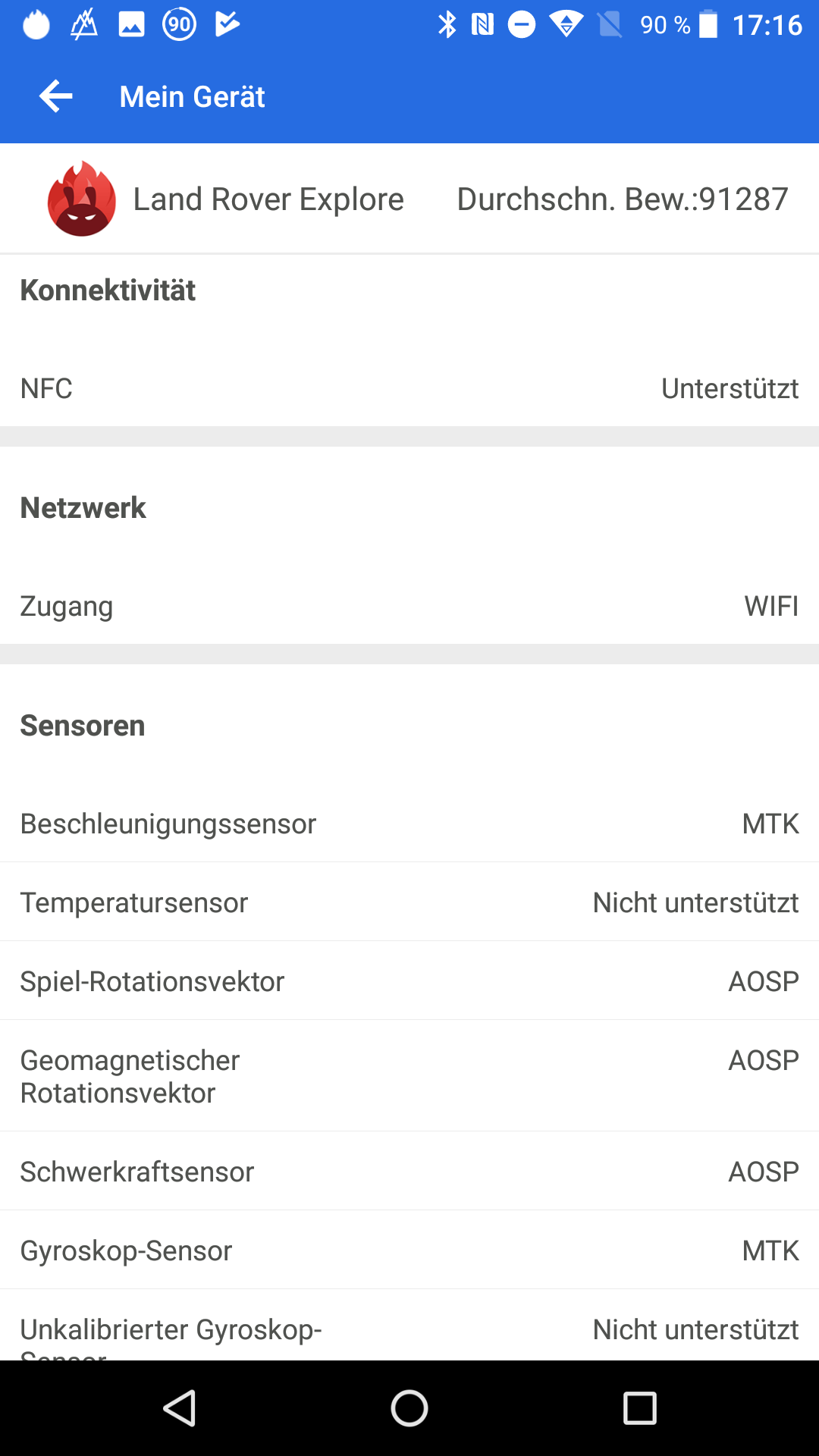Tap the AnTuTu flame logo icon
Screen dimensions: 819x1456
(x=82, y=199)
